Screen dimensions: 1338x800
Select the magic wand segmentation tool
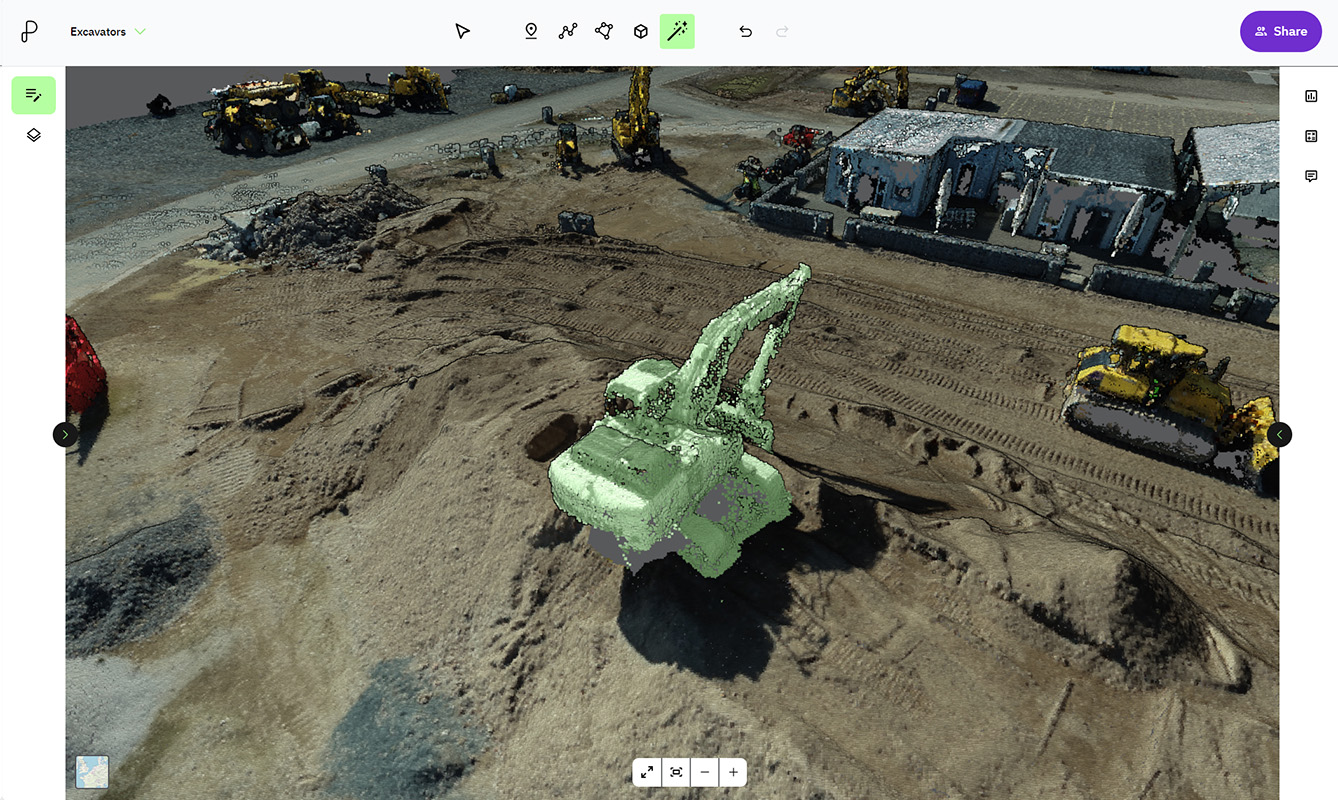[677, 31]
